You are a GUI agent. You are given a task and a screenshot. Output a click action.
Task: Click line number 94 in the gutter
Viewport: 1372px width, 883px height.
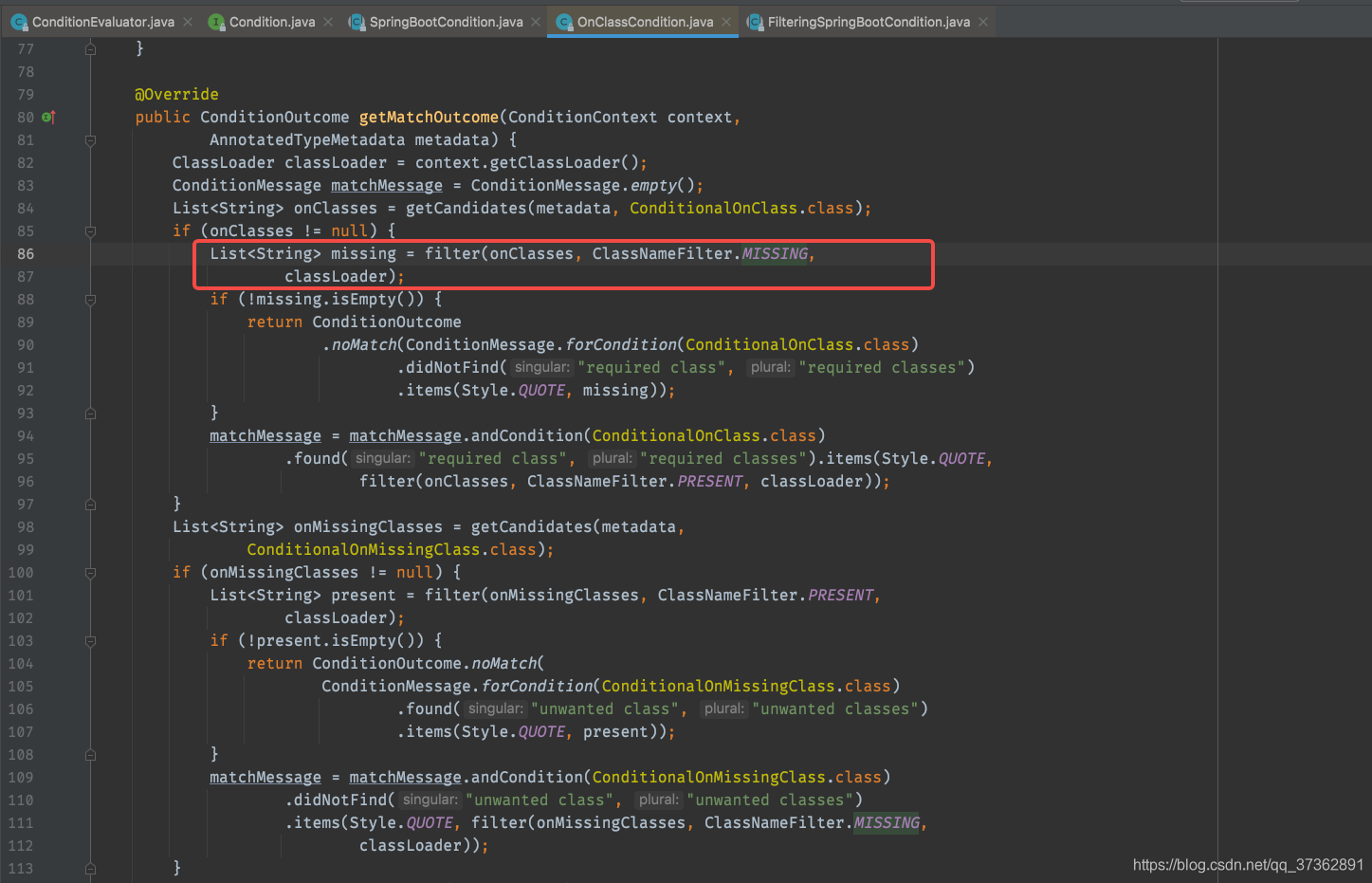click(26, 436)
